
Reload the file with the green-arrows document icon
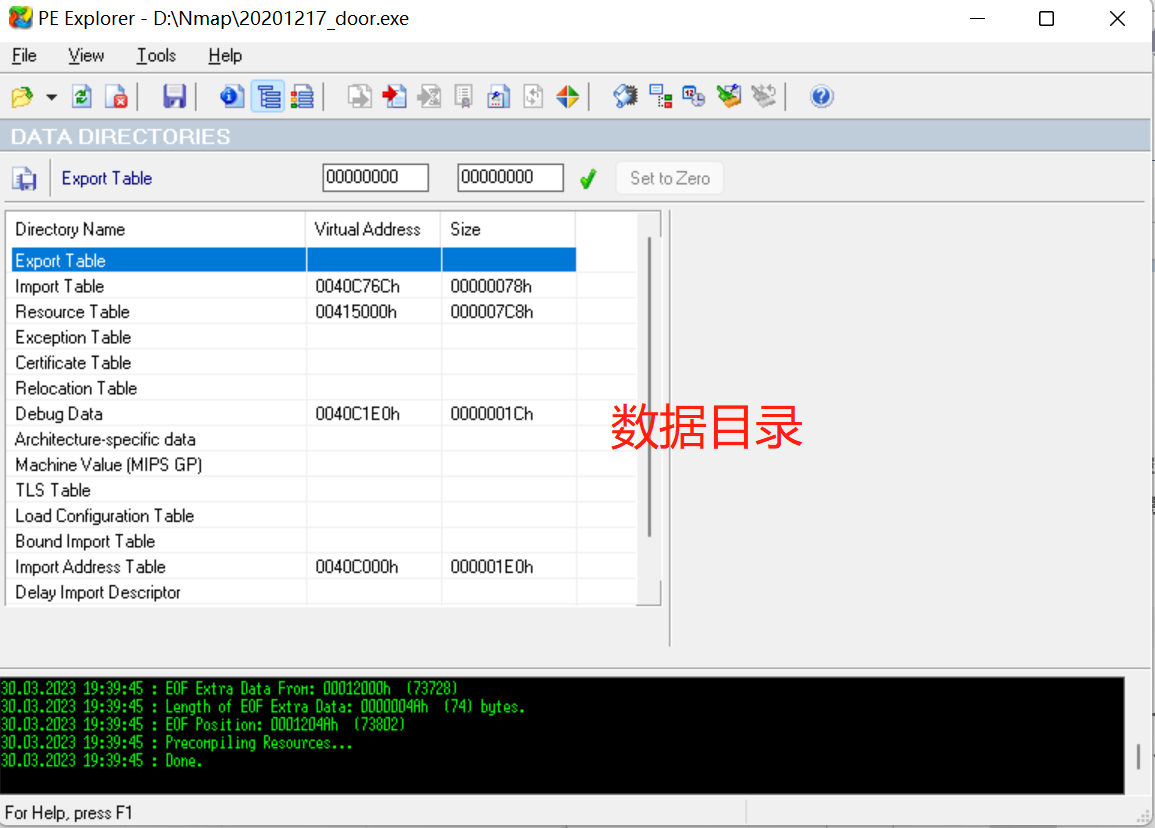pos(82,97)
